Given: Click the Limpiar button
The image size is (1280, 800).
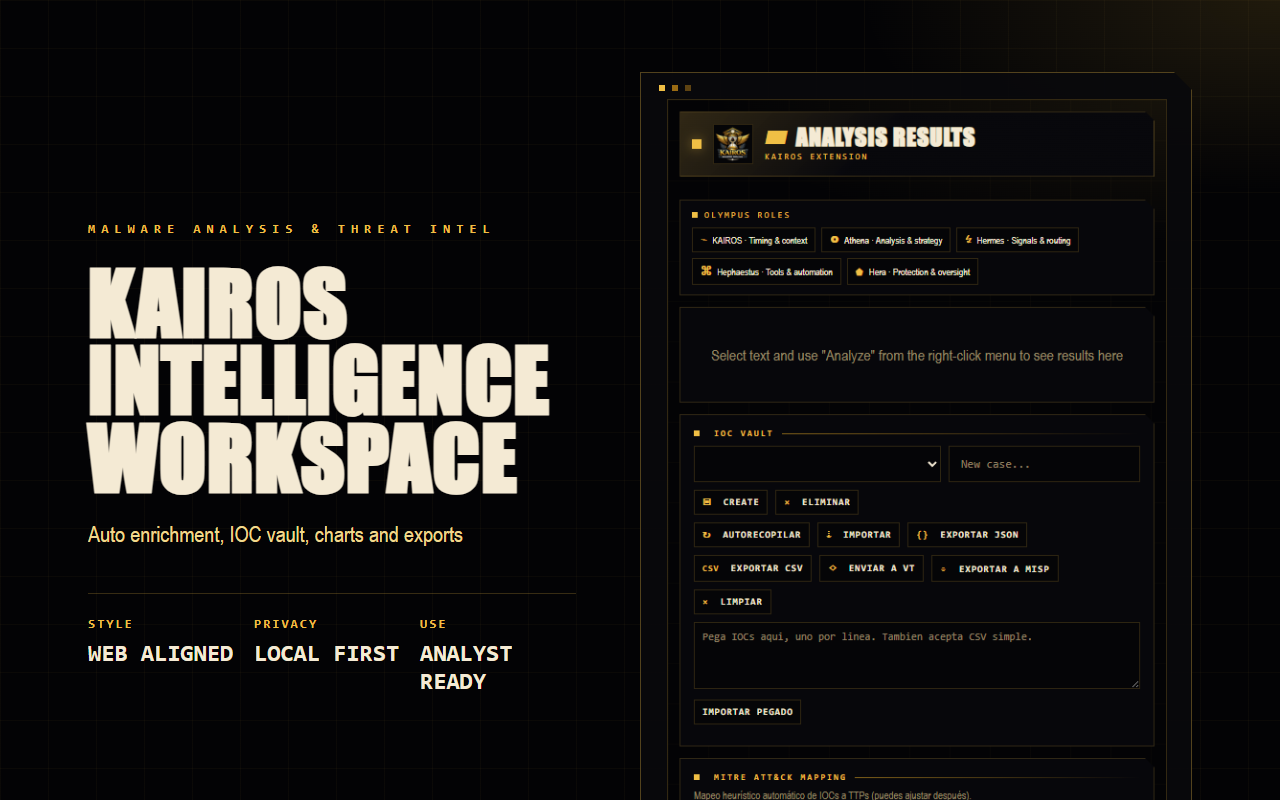Looking at the screenshot, I should [x=732, y=602].
